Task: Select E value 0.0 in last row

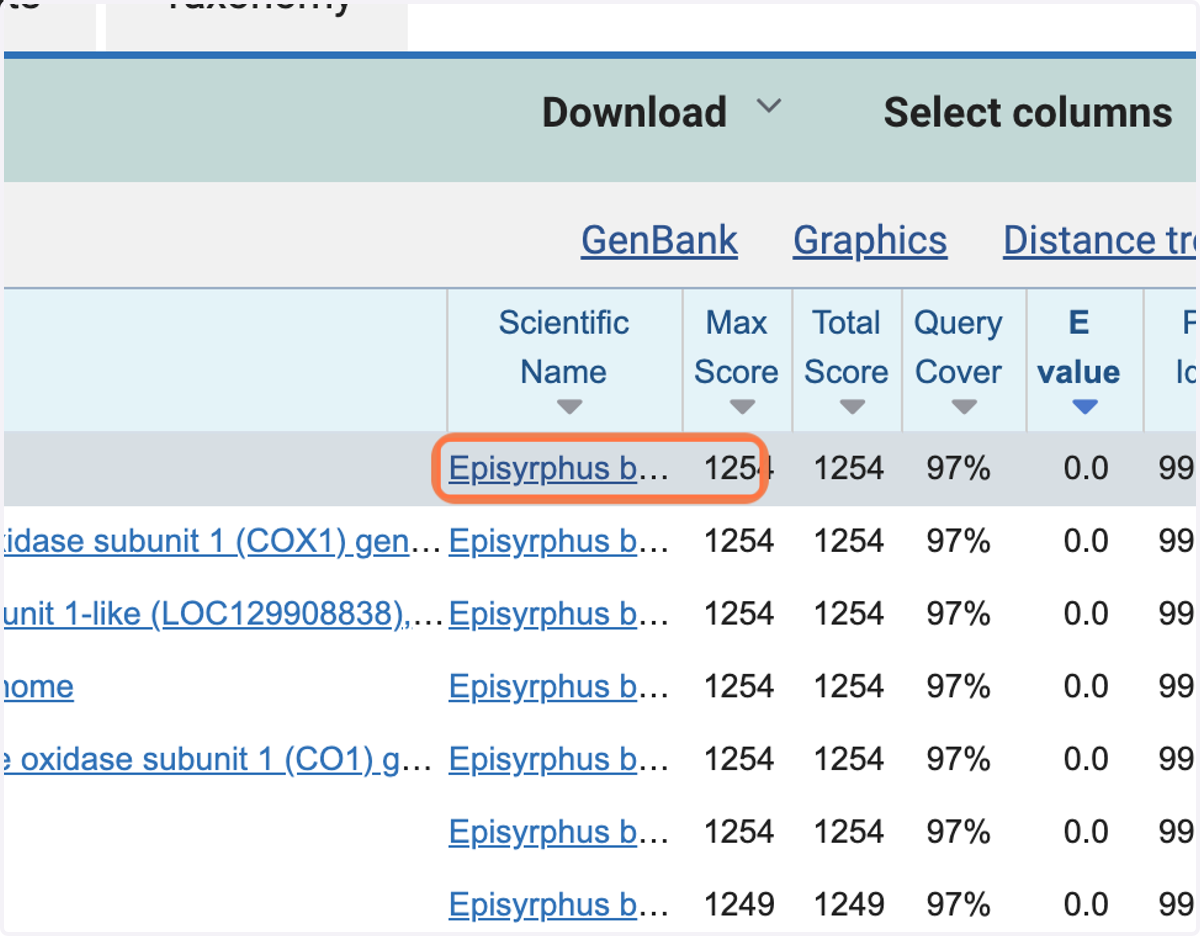Action: (1086, 905)
